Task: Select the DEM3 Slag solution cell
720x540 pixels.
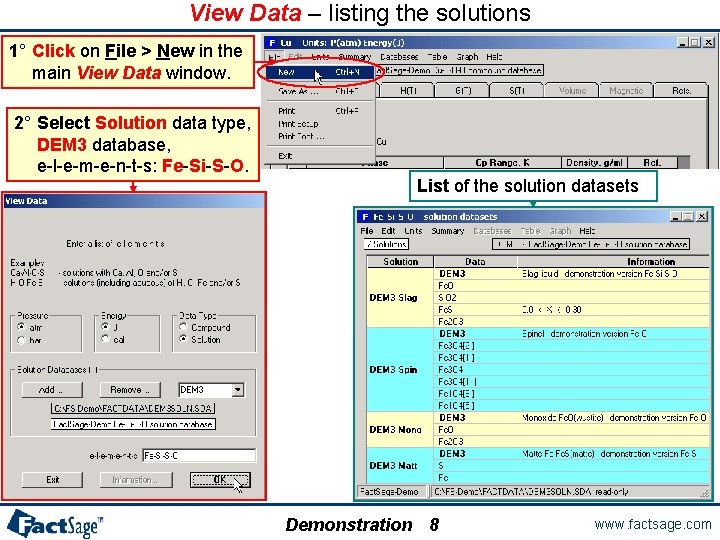Action: [x=400, y=298]
